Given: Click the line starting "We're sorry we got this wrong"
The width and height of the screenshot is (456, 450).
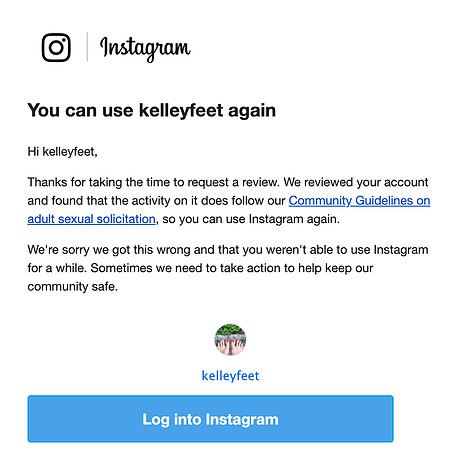Looking at the screenshot, I should [x=228, y=250].
